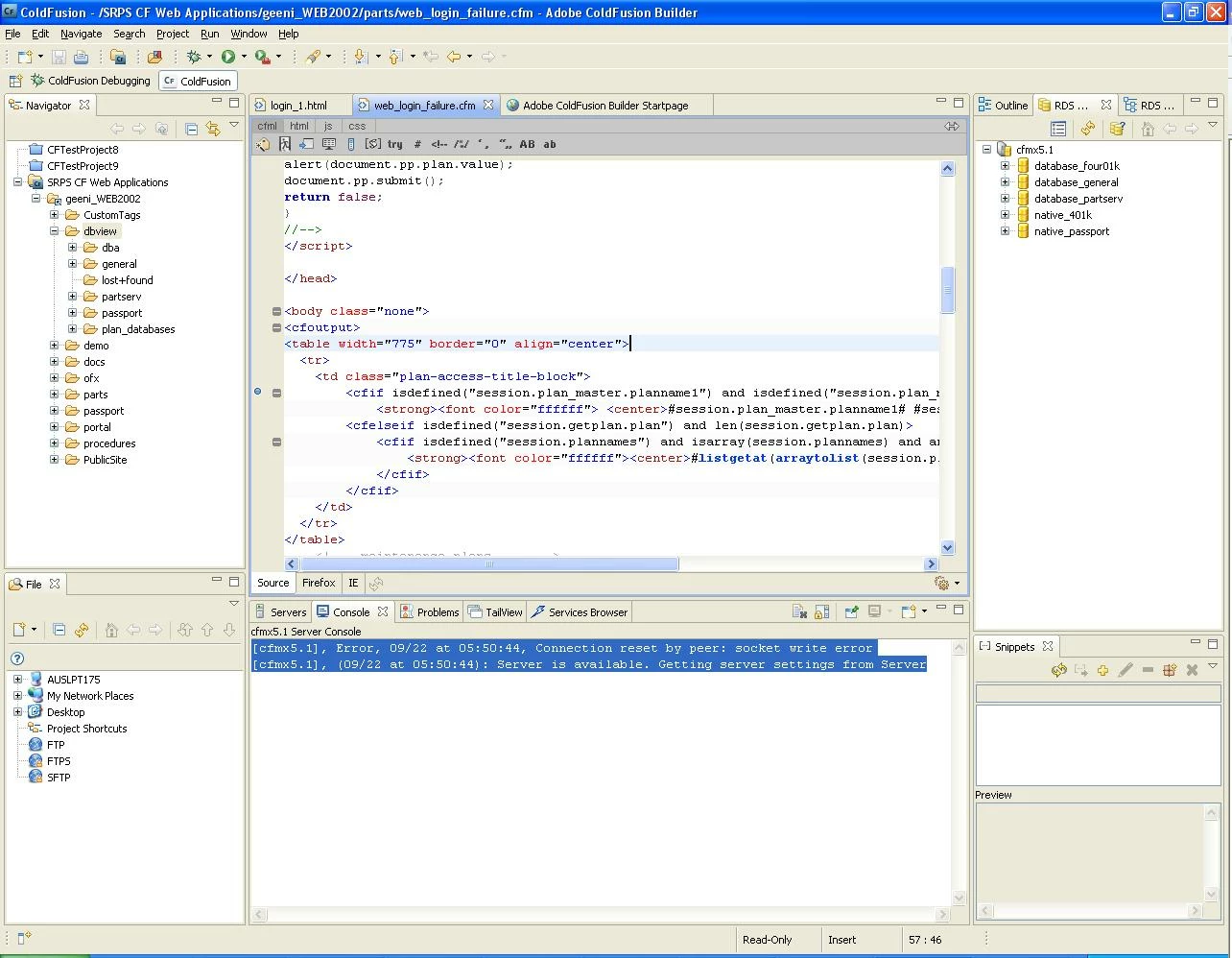This screenshot has height=958, width=1232.
Task: Click the Debug bug icon in toolbar
Action: [194, 58]
